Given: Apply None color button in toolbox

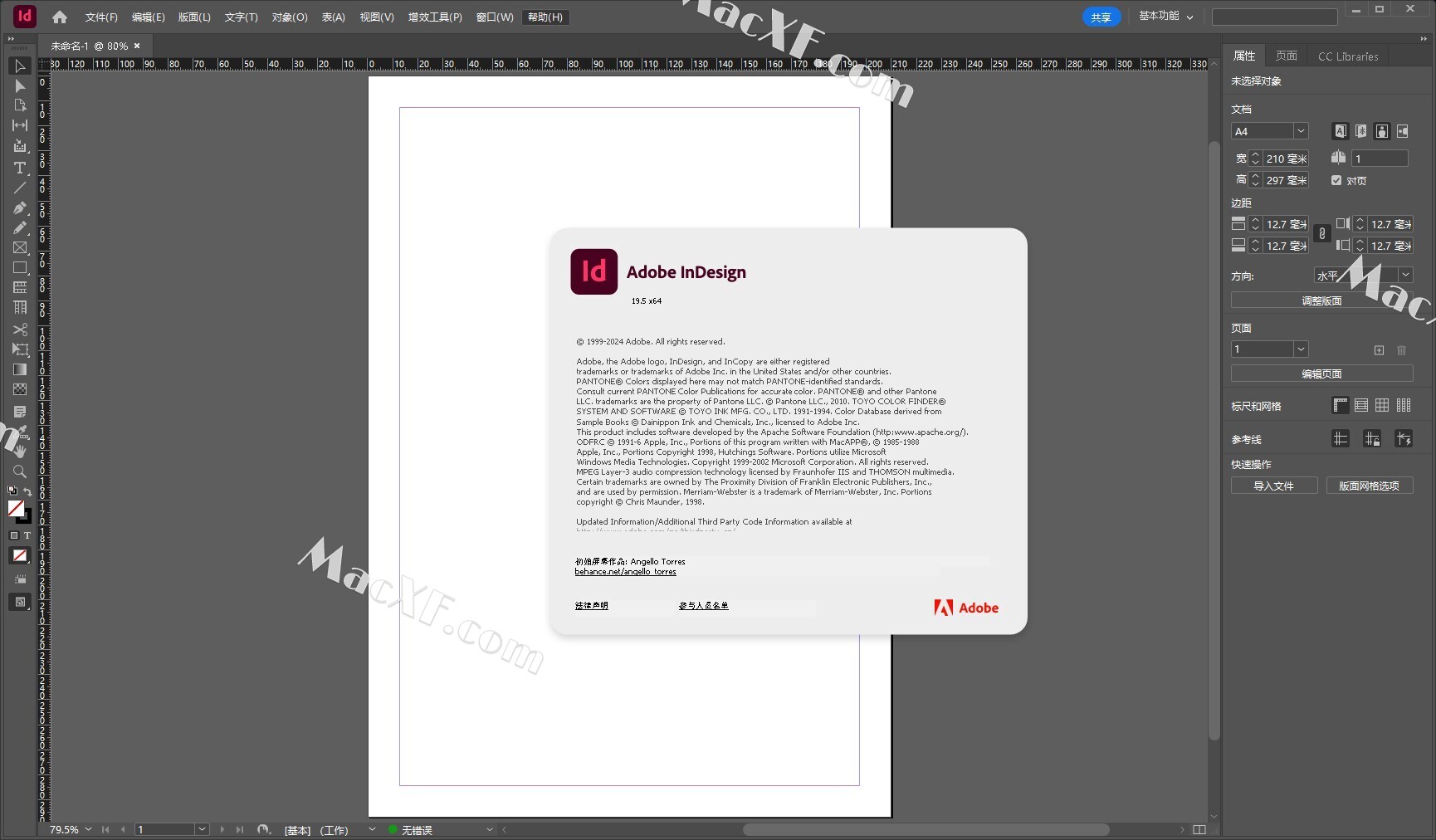Looking at the screenshot, I should pyautogui.click(x=20, y=555).
